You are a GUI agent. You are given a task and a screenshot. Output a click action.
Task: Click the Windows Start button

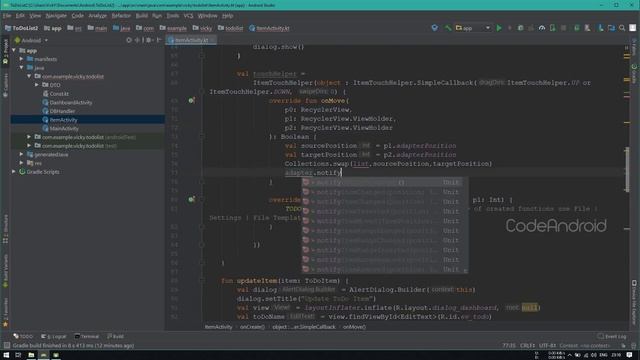tap(6, 355)
